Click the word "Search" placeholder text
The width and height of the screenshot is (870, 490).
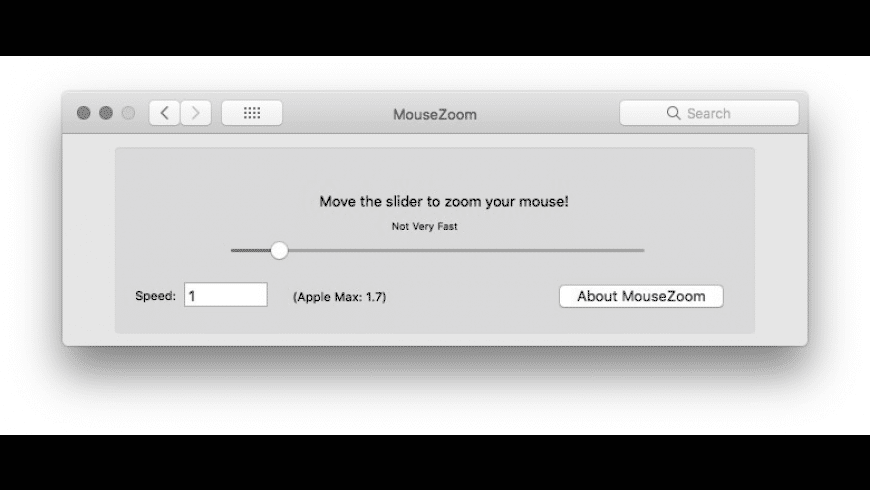(708, 114)
